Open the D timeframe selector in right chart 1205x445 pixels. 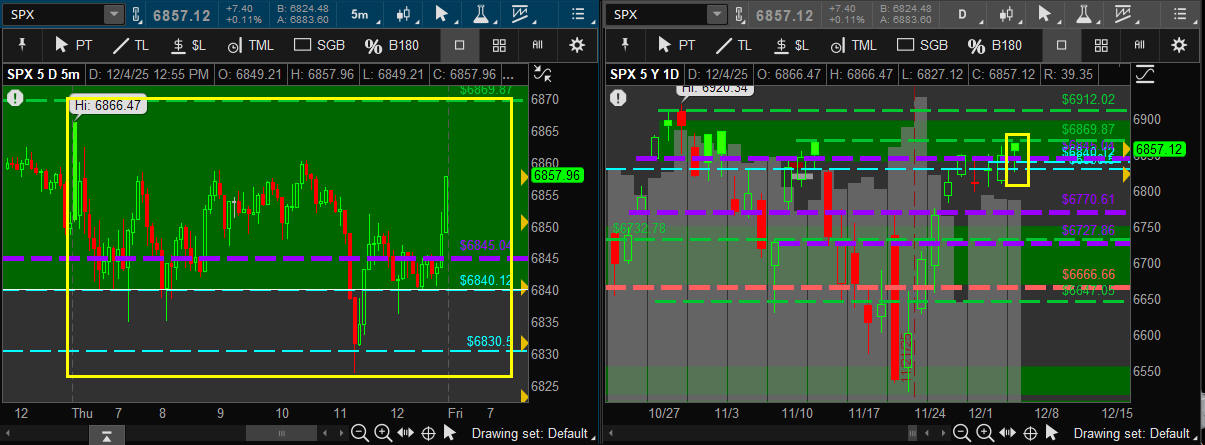(x=961, y=14)
